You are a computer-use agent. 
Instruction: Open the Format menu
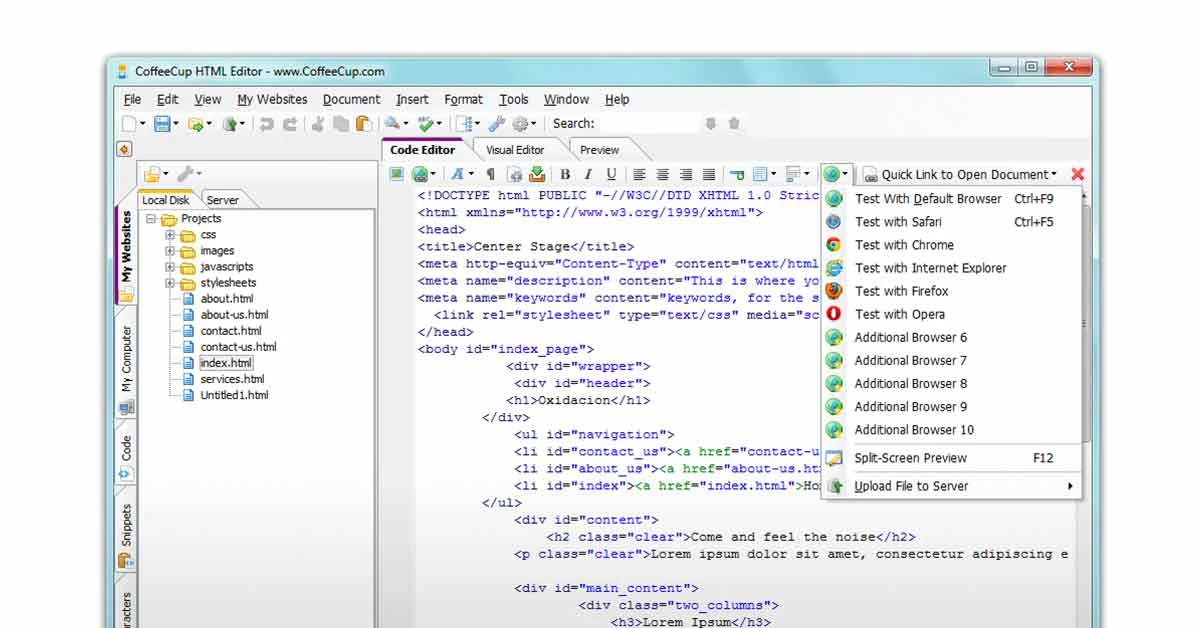tap(463, 99)
